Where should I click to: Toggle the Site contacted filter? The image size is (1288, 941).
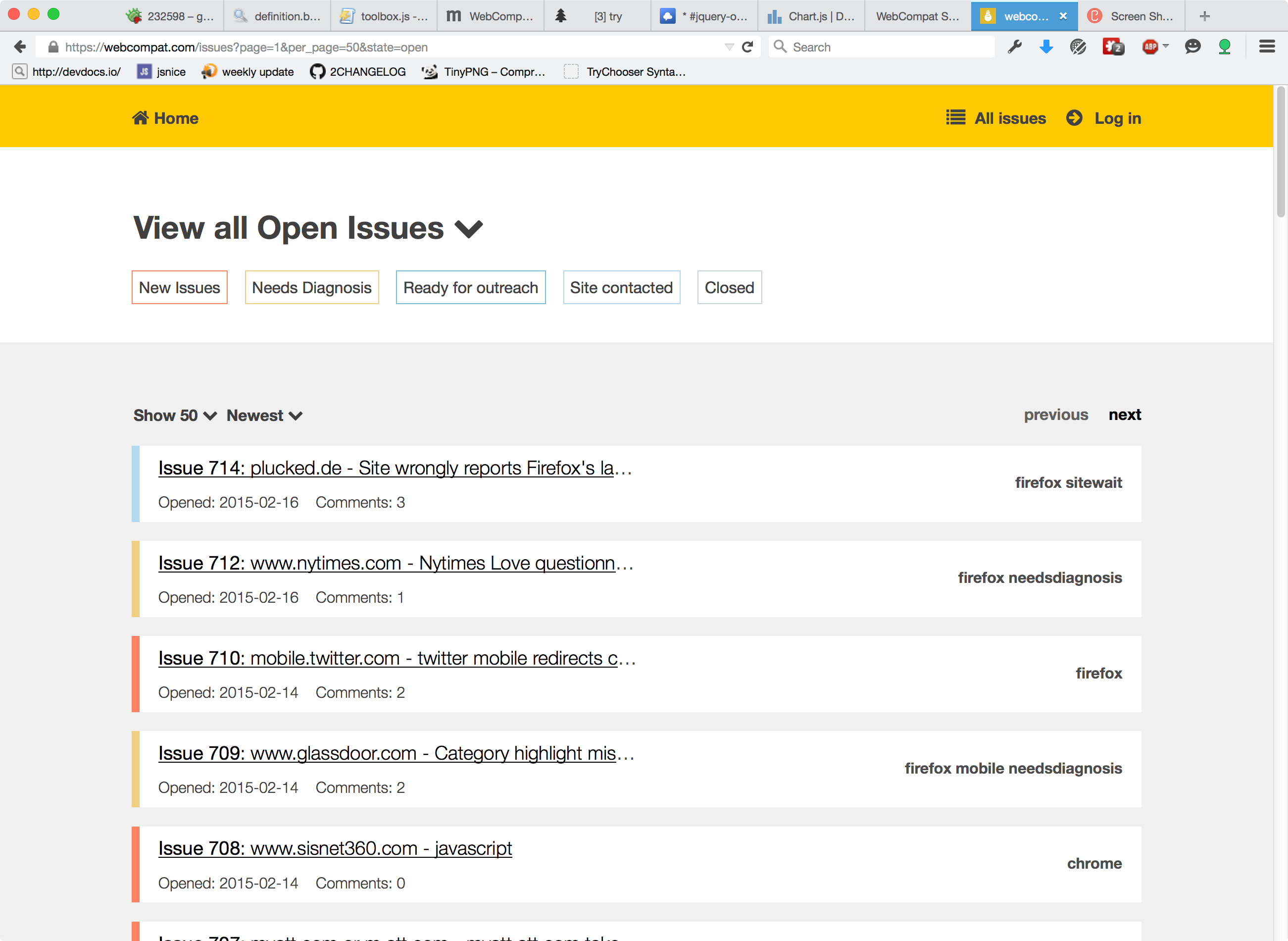621,288
